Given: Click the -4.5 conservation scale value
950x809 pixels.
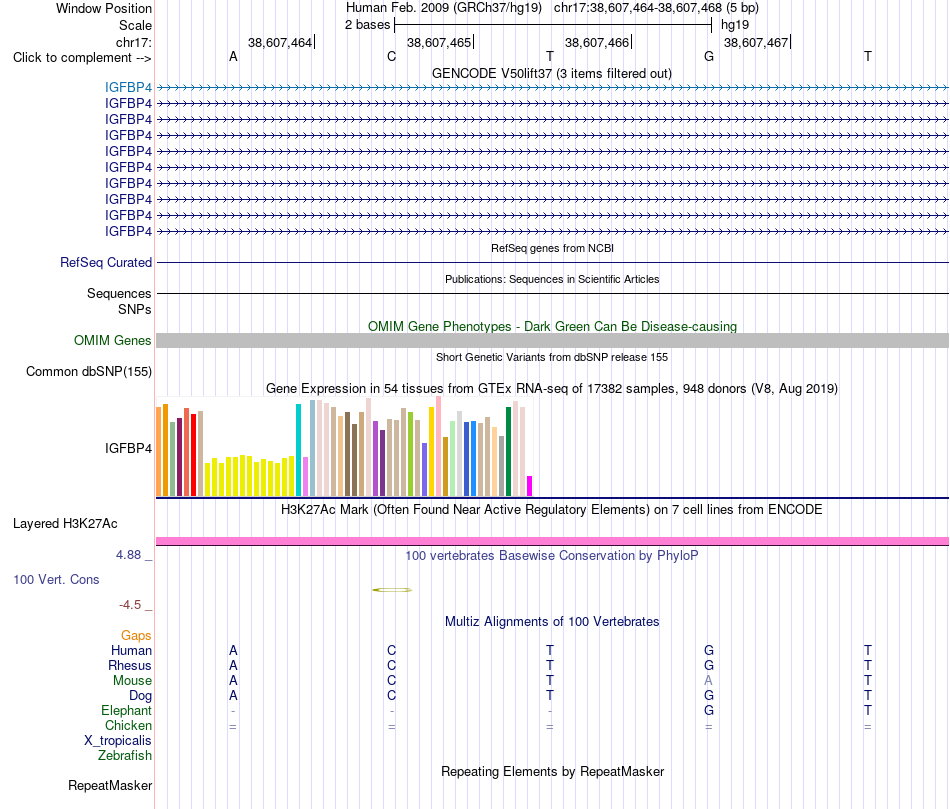Looking at the screenshot, I should pyautogui.click(x=130, y=605).
